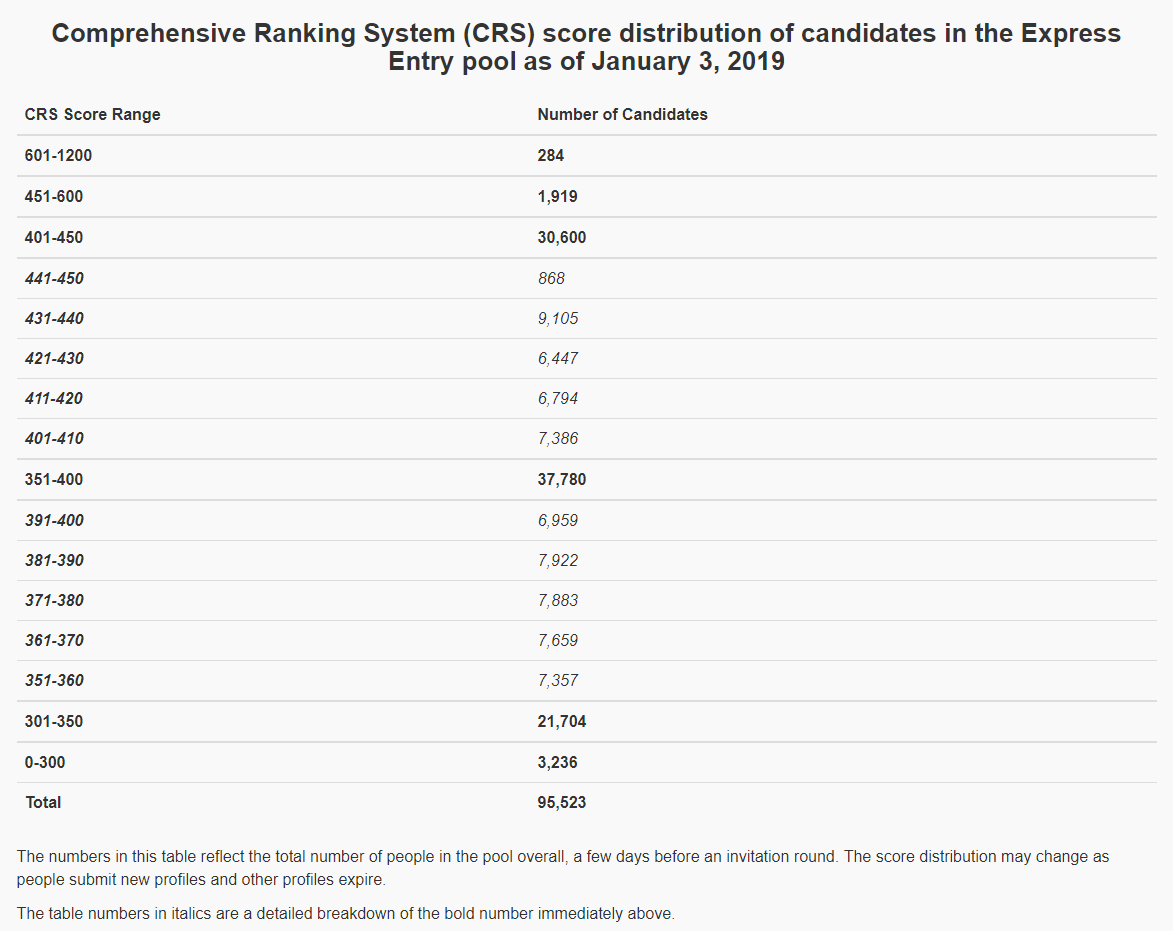Click the 37,780 bold count
Image resolution: width=1173 pixels, height=931 pixels.
point(562,479)
